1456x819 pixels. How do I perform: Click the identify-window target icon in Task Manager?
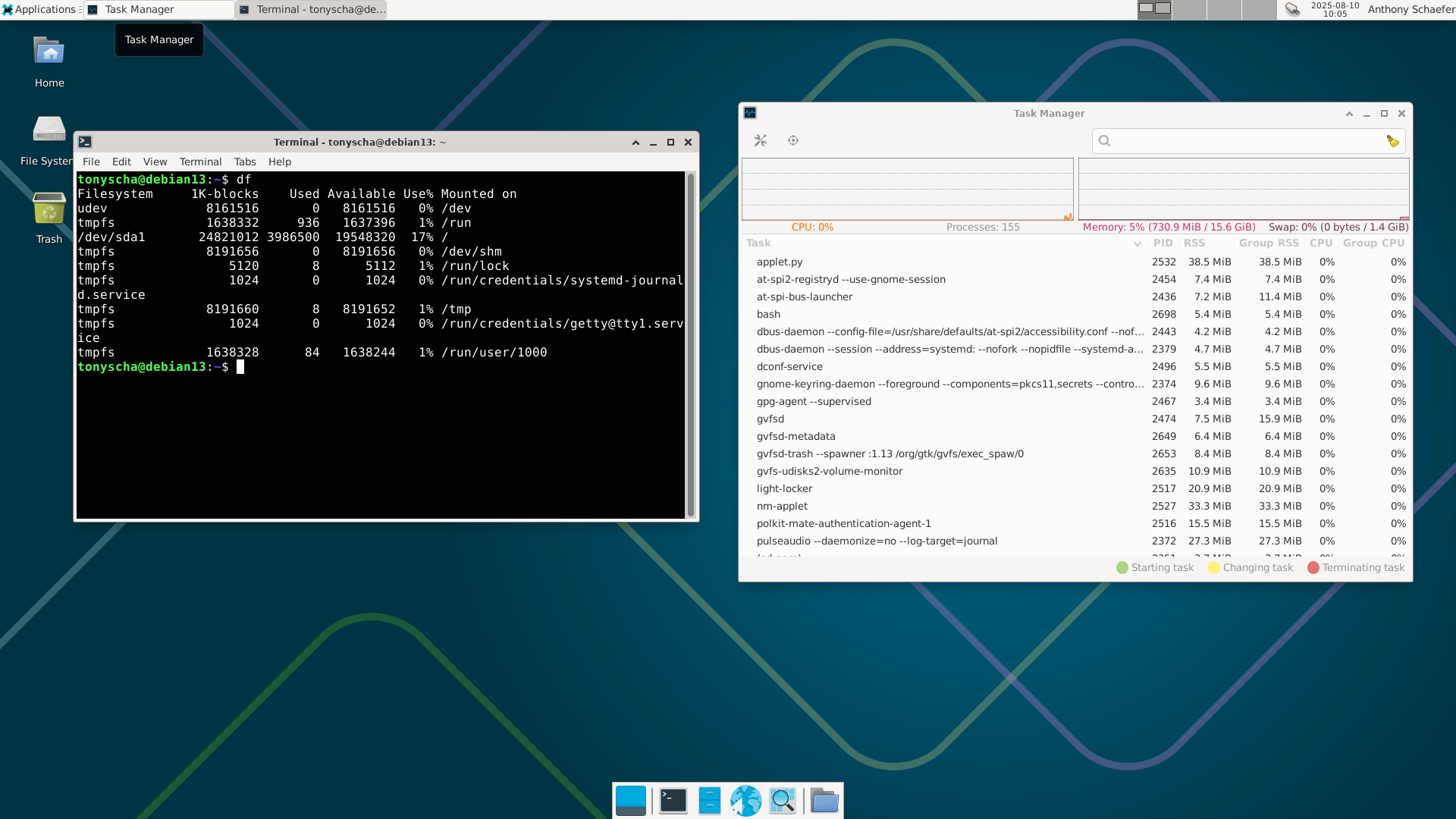pos(793,140)
